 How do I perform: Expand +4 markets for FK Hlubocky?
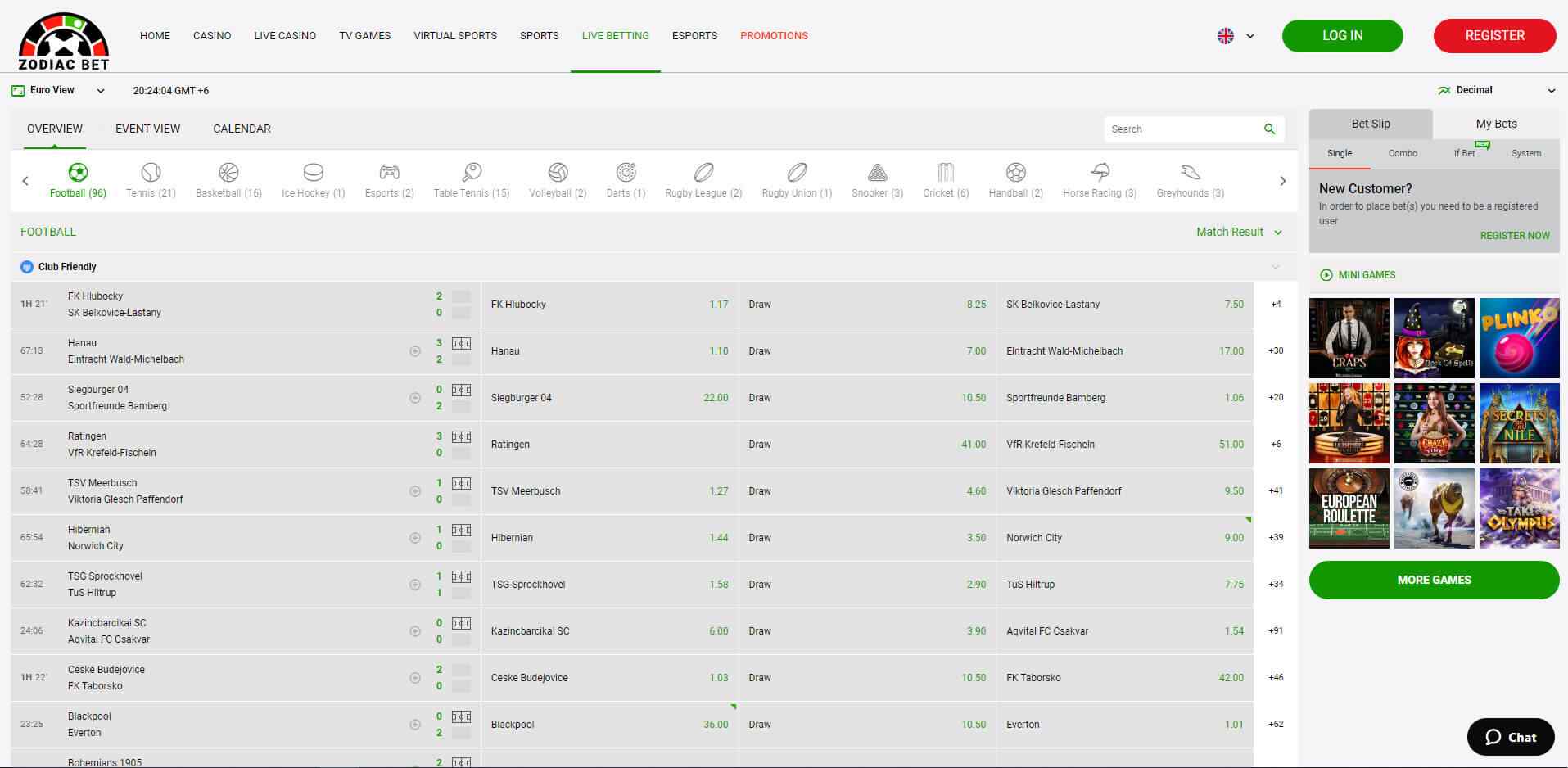pyautogui.click(x=1276, y=305)
